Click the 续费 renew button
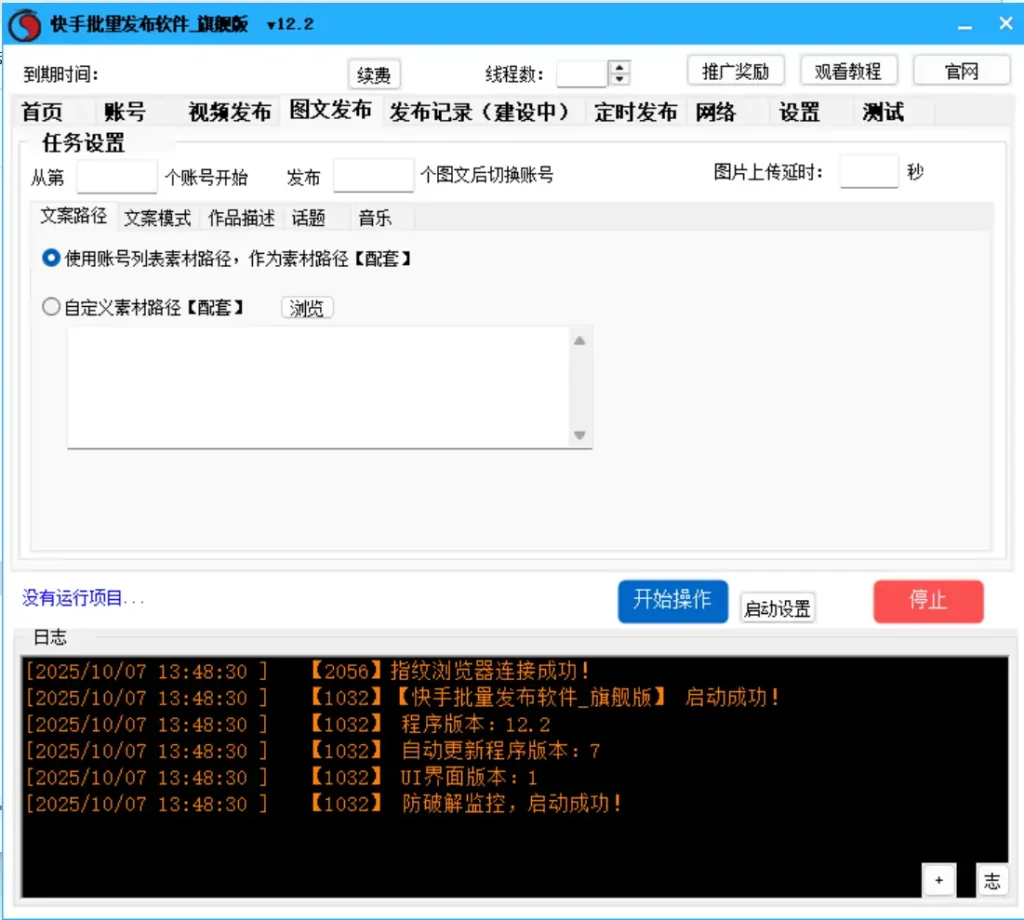 374,75
